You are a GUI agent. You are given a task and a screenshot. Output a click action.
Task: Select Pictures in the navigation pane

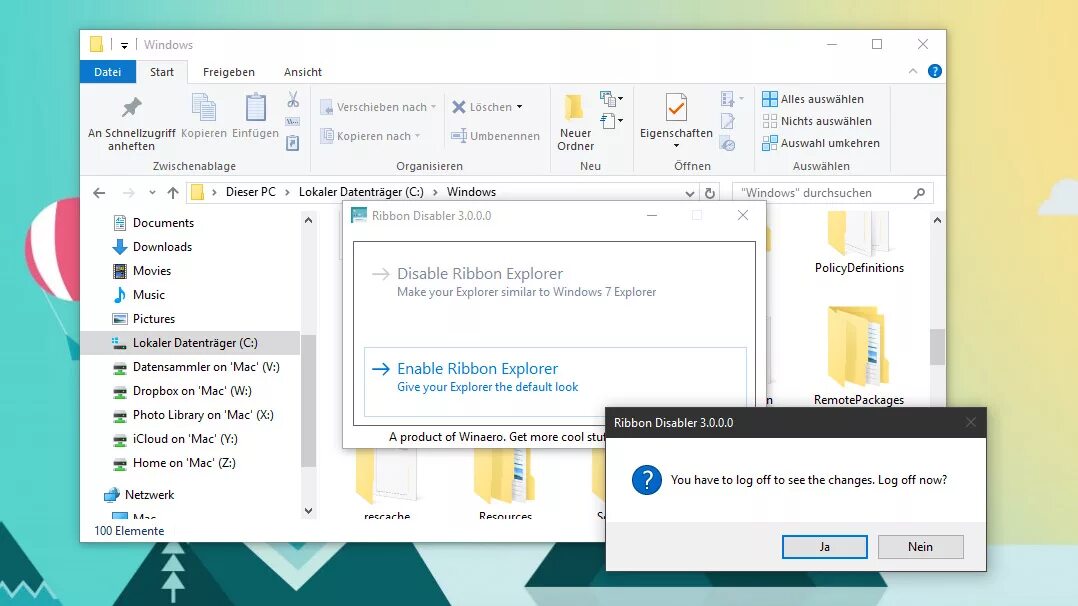click(x=153, y=319)
